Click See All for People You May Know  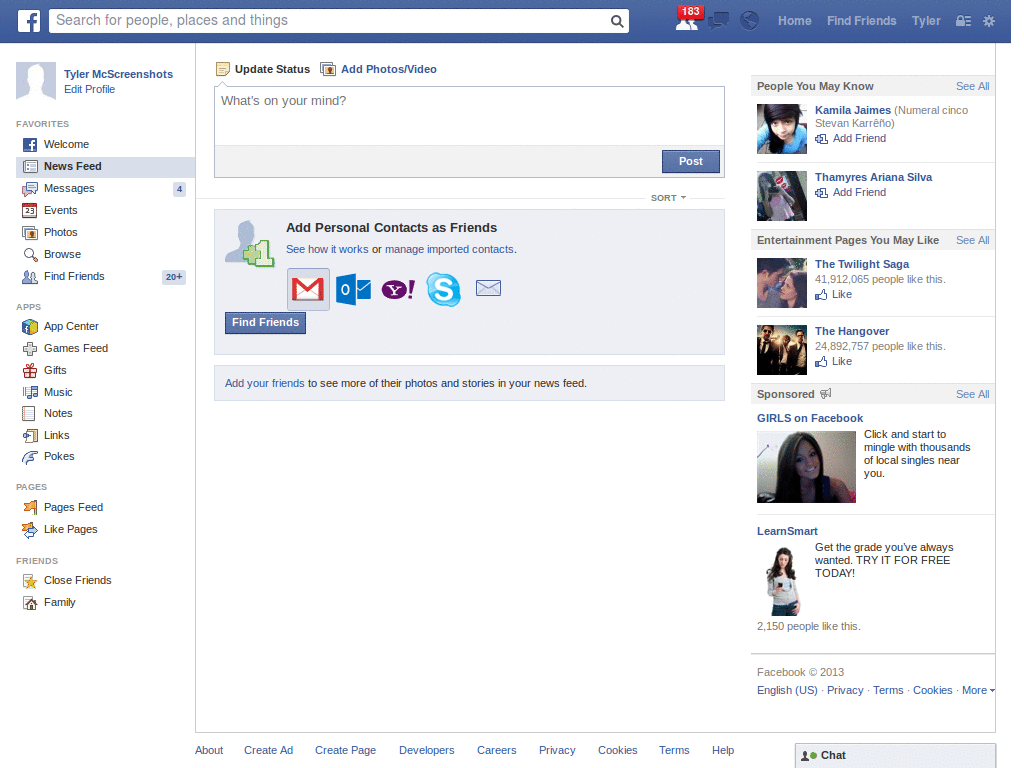972,86
